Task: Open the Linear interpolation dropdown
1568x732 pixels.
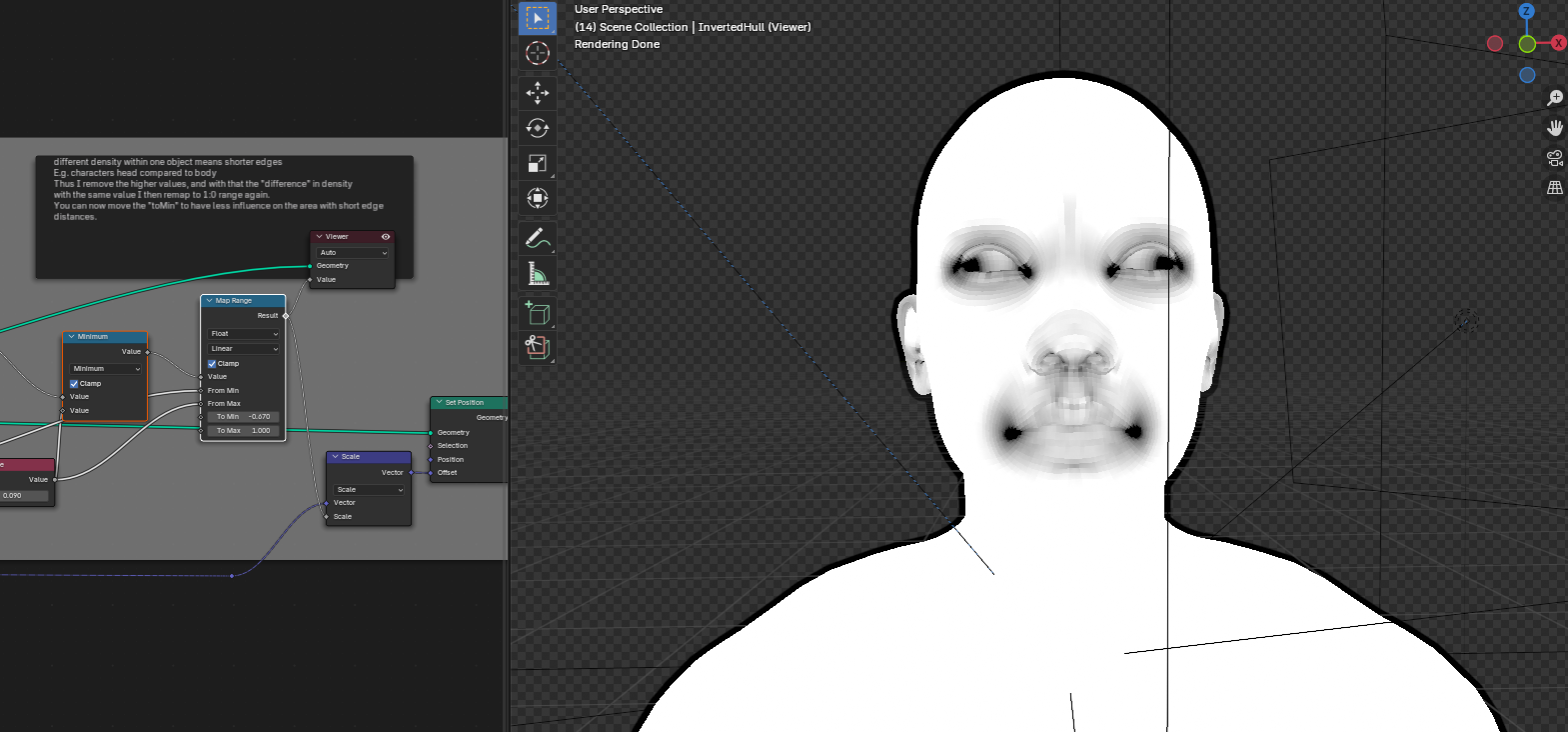Action: point(244,349)
